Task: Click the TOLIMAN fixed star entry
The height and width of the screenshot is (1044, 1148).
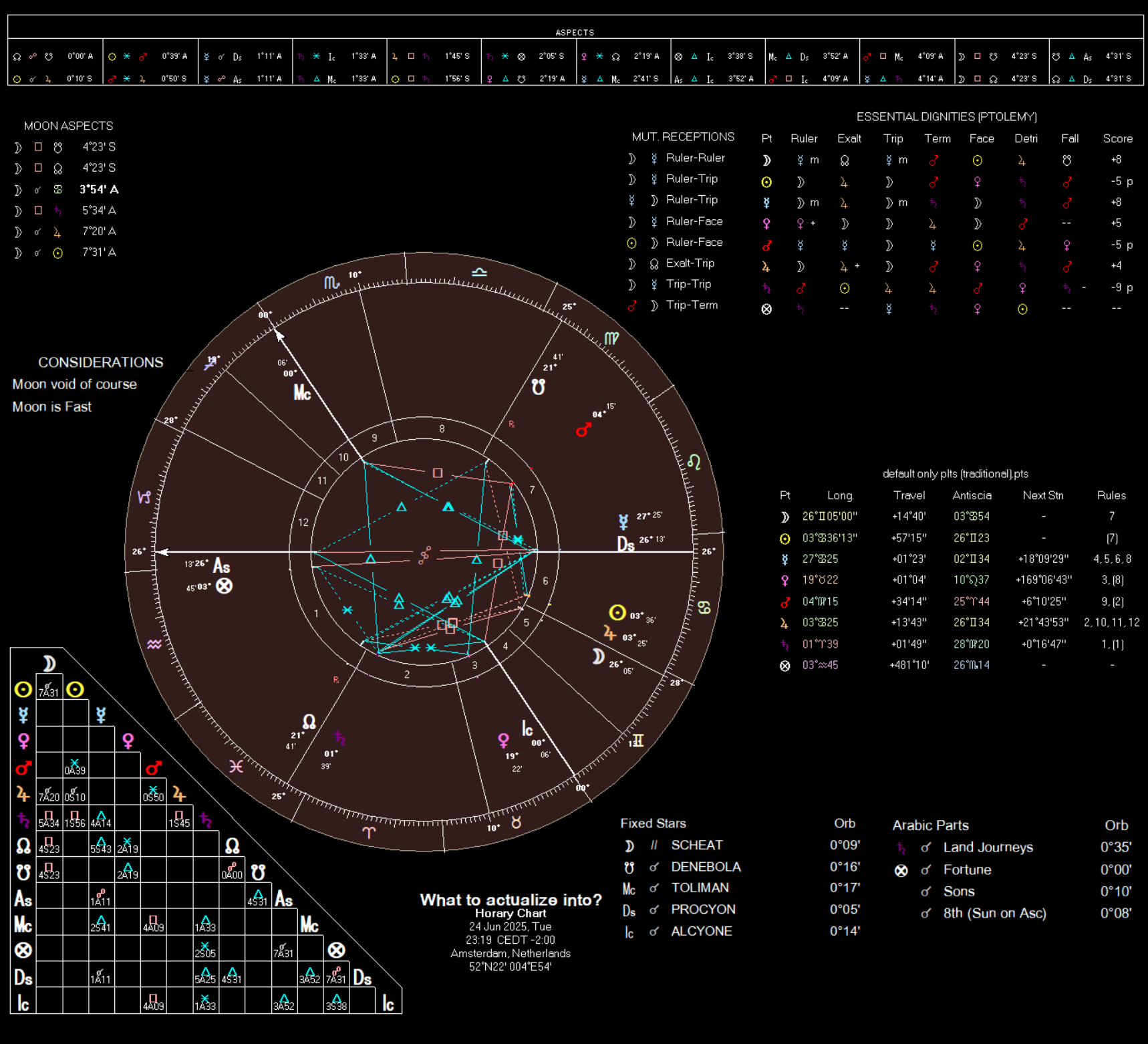Action: (700, 888)
